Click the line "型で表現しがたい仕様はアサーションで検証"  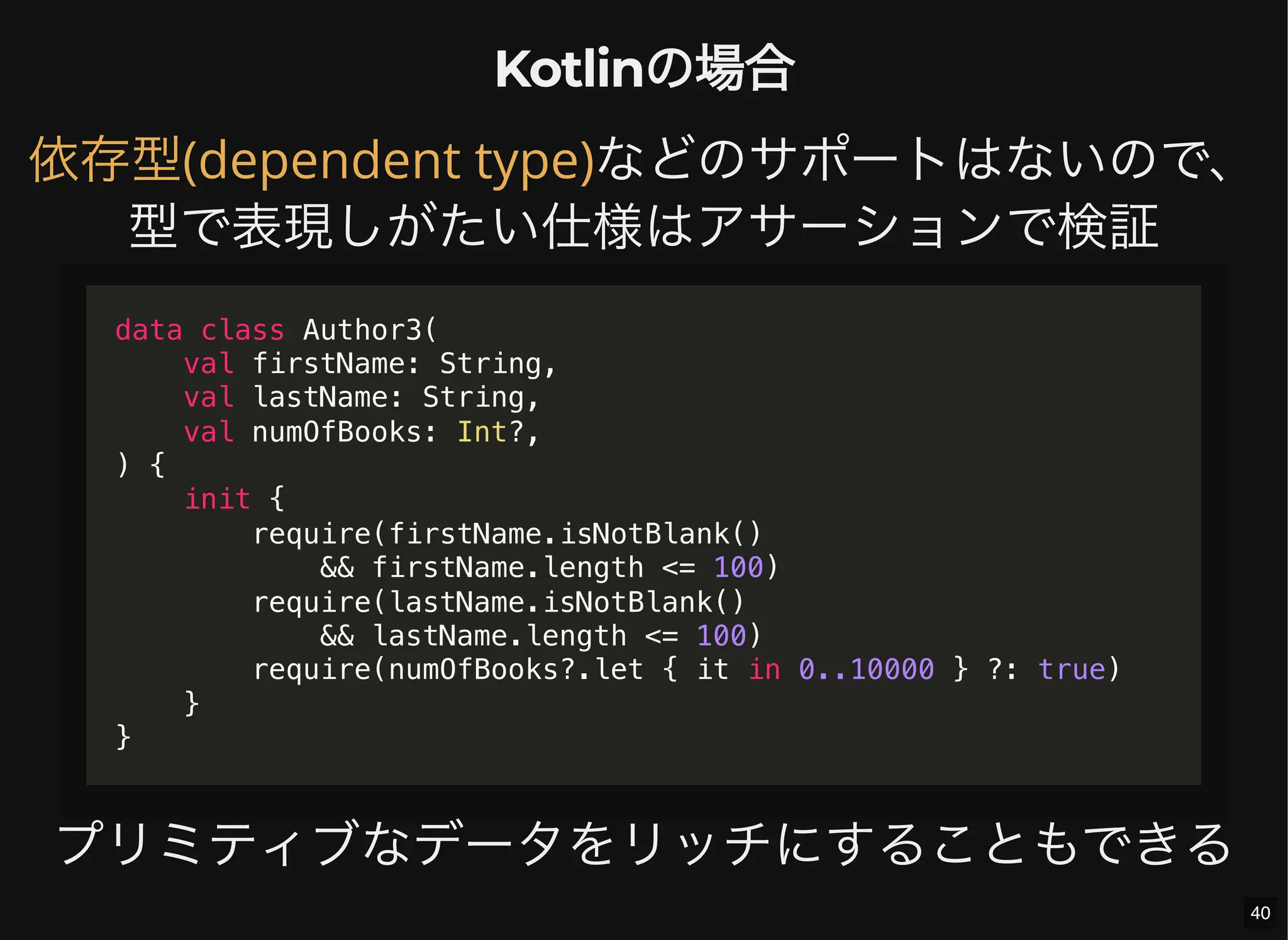[x=644, y=226]
